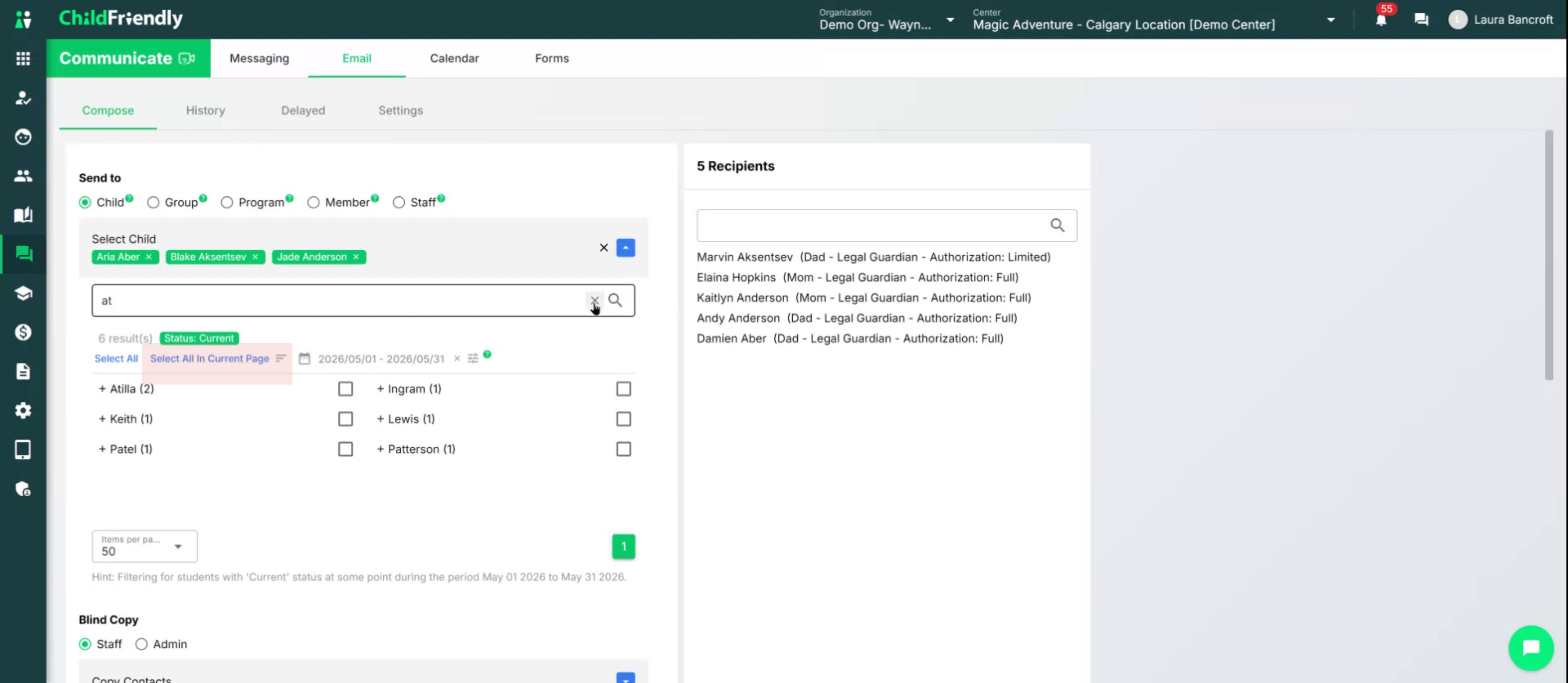1568x683 pixels.
Task: Choose Staff under Blind Copy
Action: (x=85, y=644)
